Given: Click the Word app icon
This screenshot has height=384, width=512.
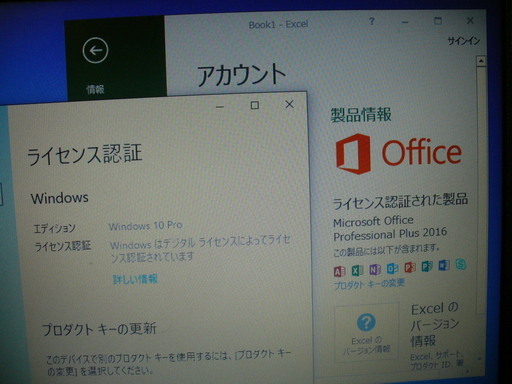Looking at the screenshot, I should 444,265.
